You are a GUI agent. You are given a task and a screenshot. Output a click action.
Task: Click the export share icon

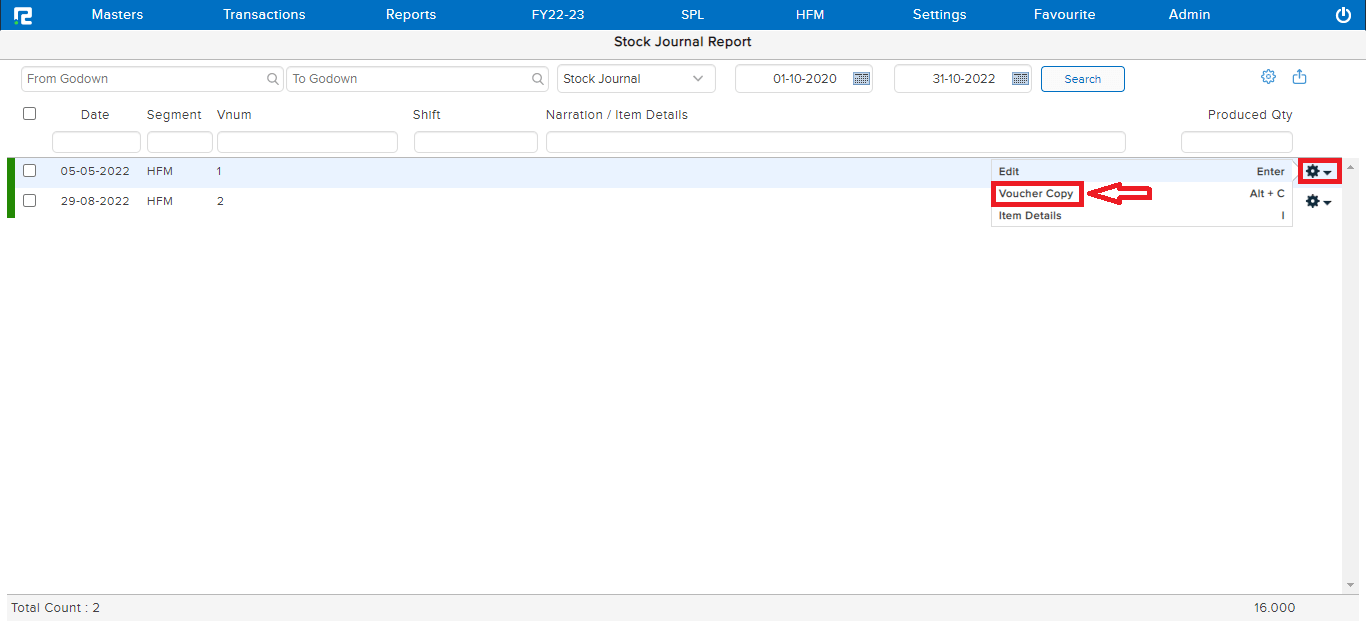tap(1300, 77)
